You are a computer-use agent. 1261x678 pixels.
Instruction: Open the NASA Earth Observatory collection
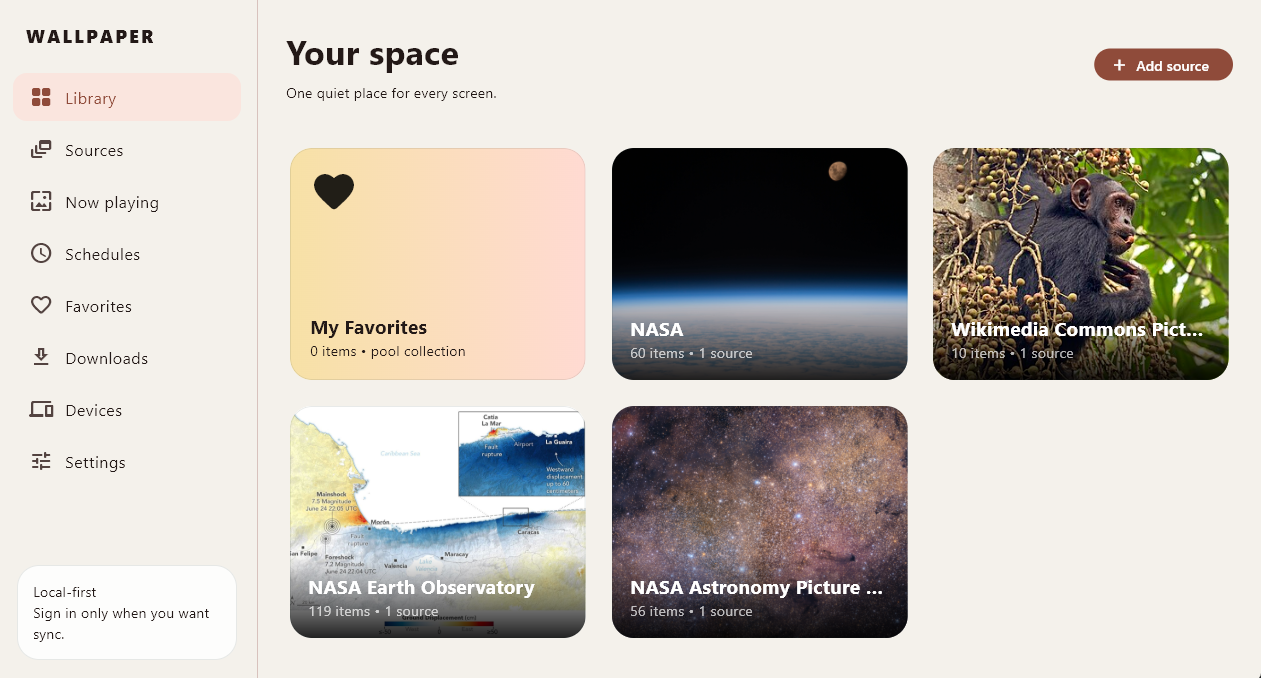click(x=438, y=522)
